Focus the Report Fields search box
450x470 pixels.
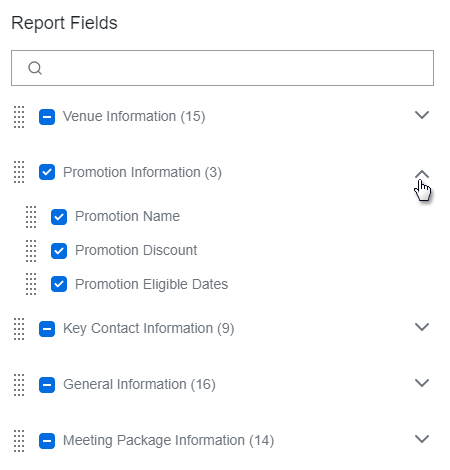222,68
